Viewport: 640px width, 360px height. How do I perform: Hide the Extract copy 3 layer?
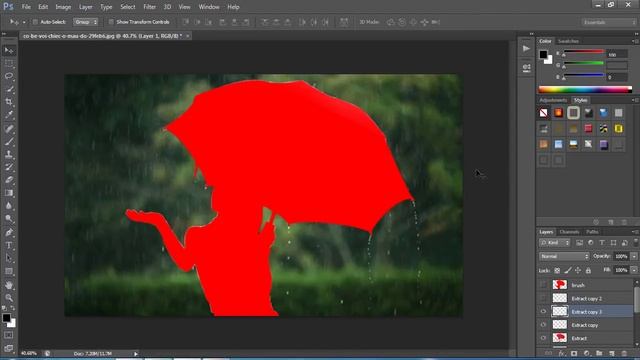click(x=543, y=312)
